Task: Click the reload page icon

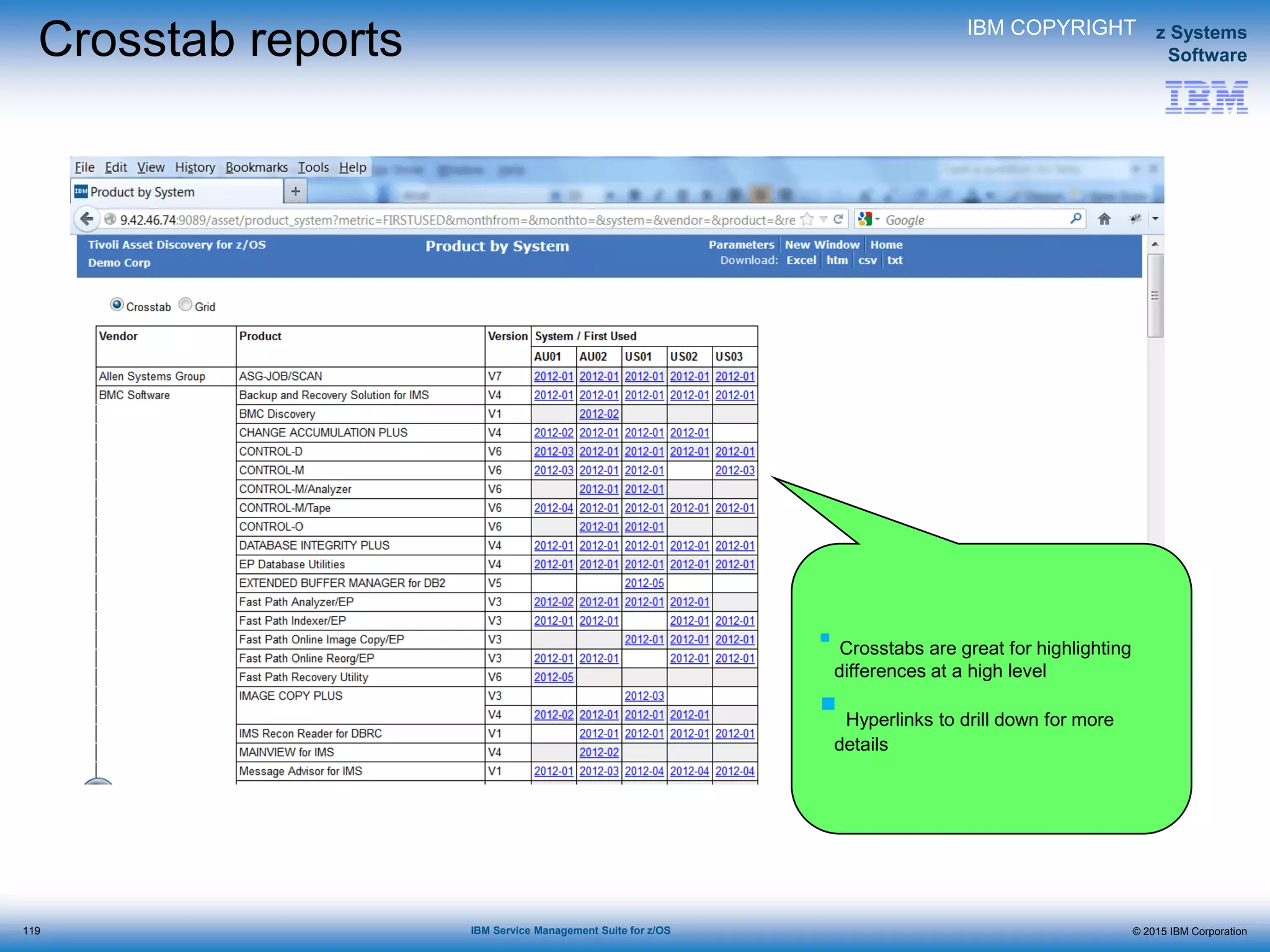Action: 838,219
